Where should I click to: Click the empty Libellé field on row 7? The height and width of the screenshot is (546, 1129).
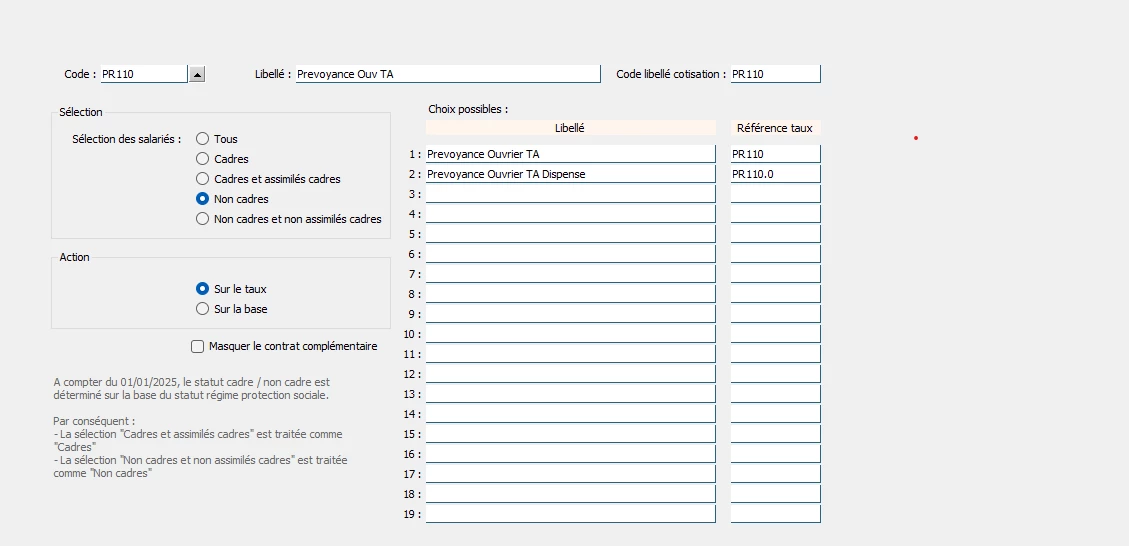570,274
